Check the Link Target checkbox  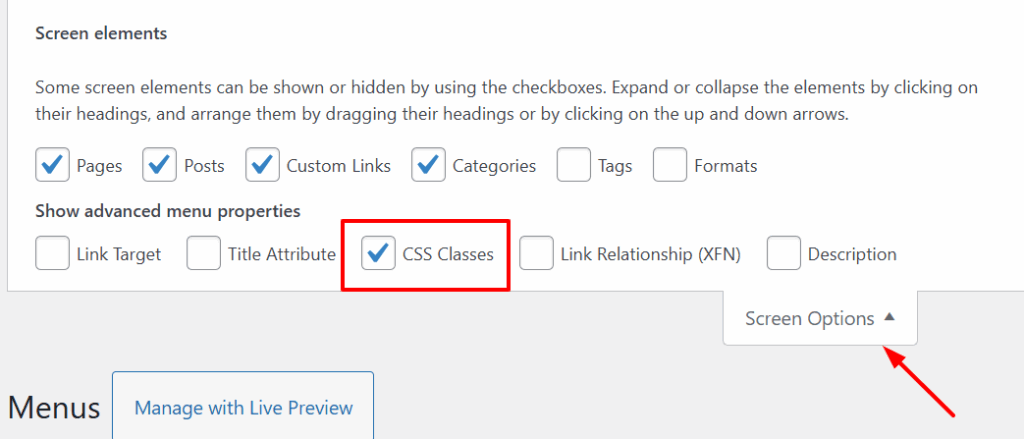click(x=52, y=254)
